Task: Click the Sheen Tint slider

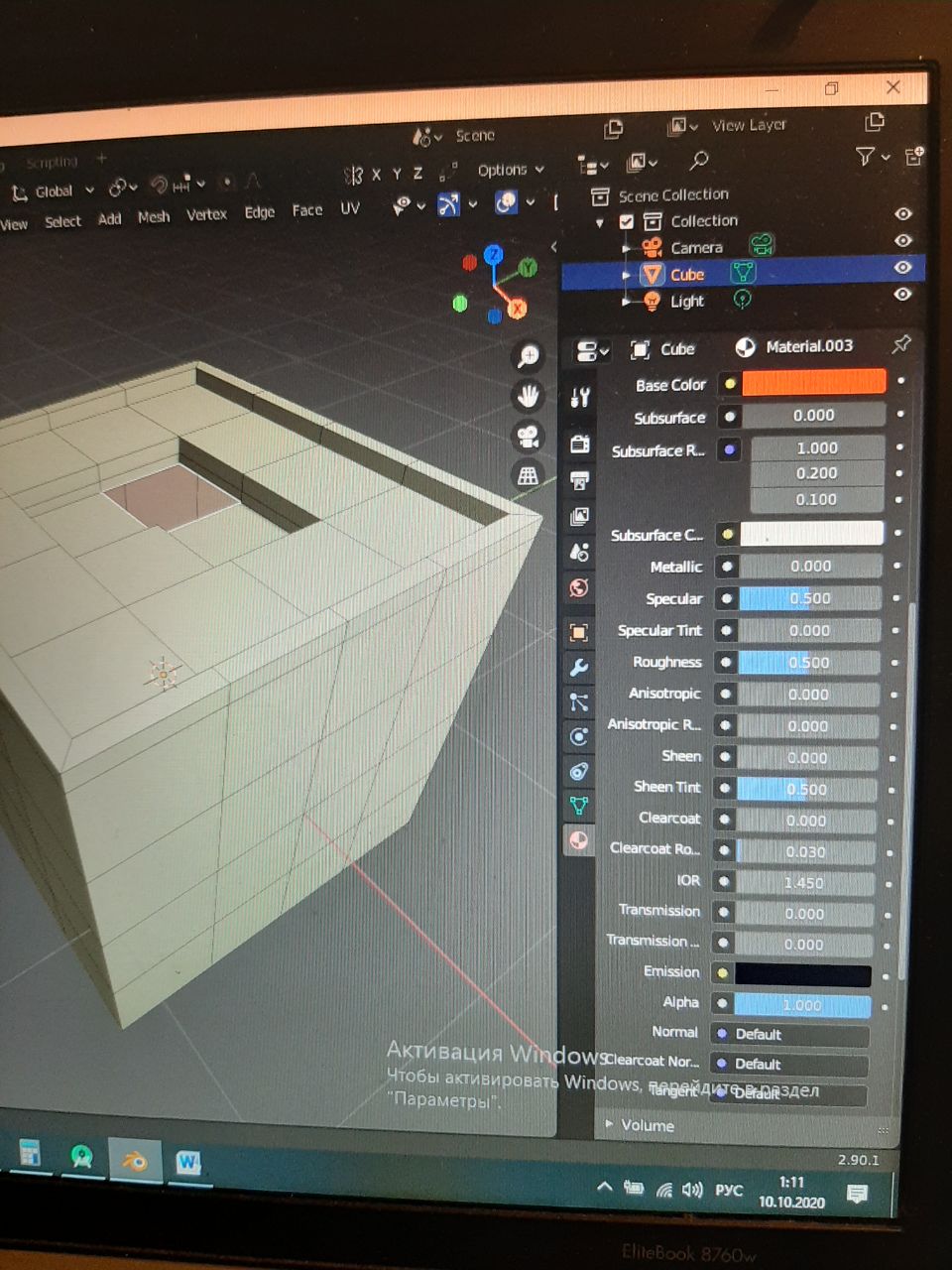Action: (x=806, y=790)
